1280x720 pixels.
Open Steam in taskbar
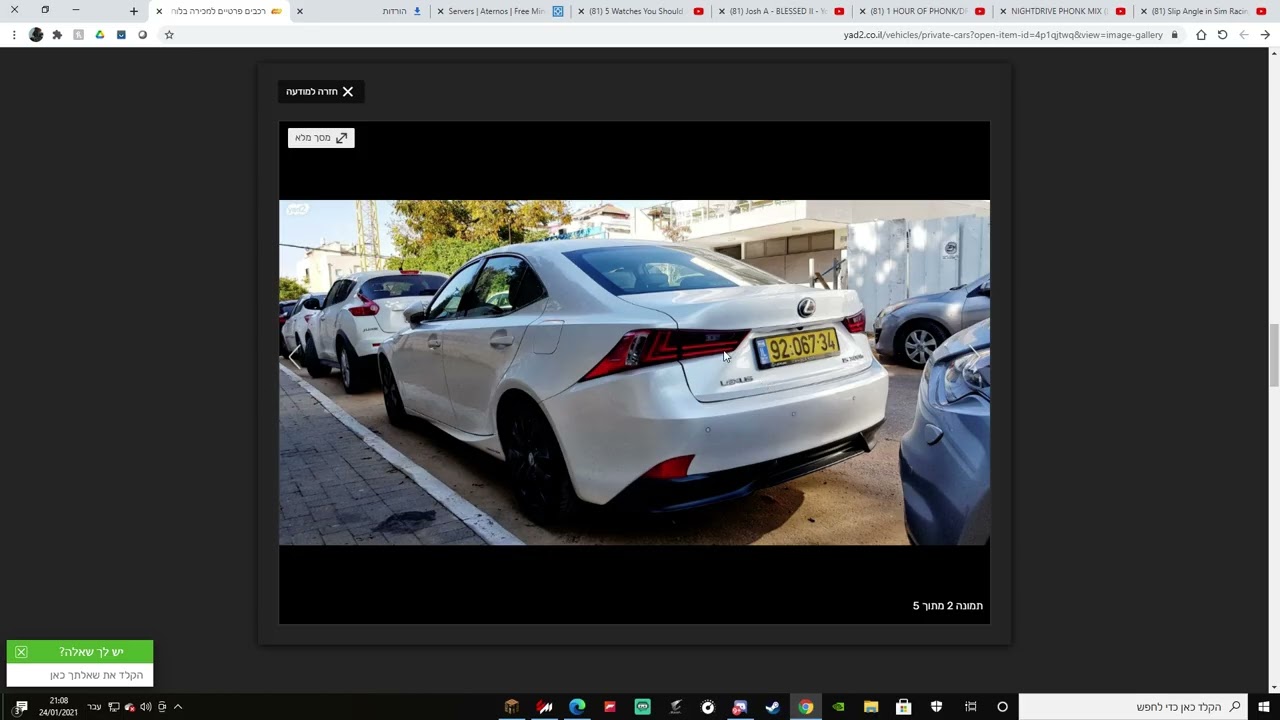click(x=772, y=707)
